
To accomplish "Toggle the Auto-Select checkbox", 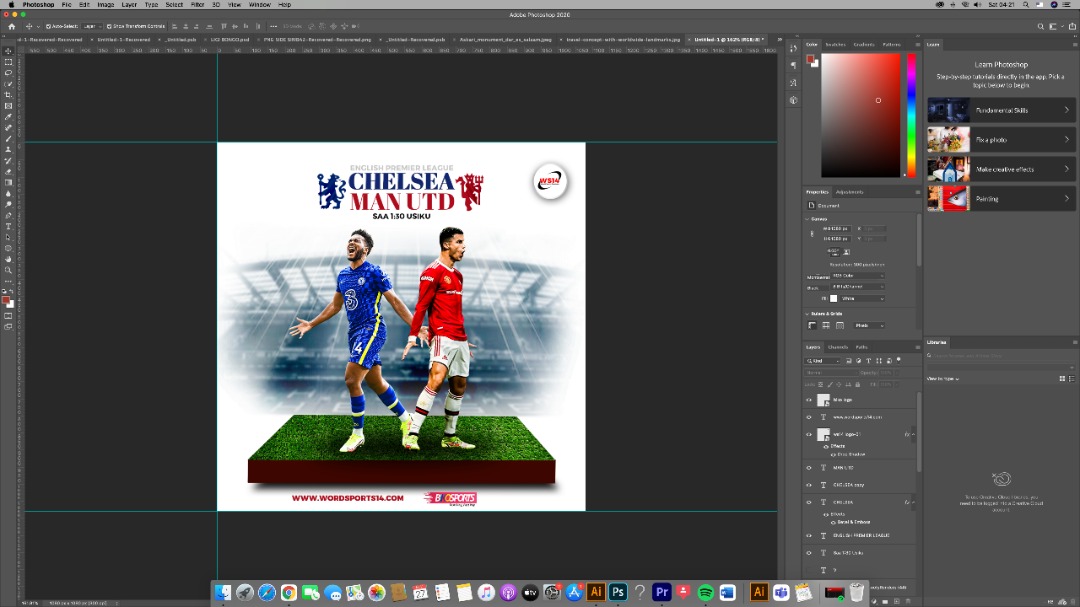I will coord(48,26).
